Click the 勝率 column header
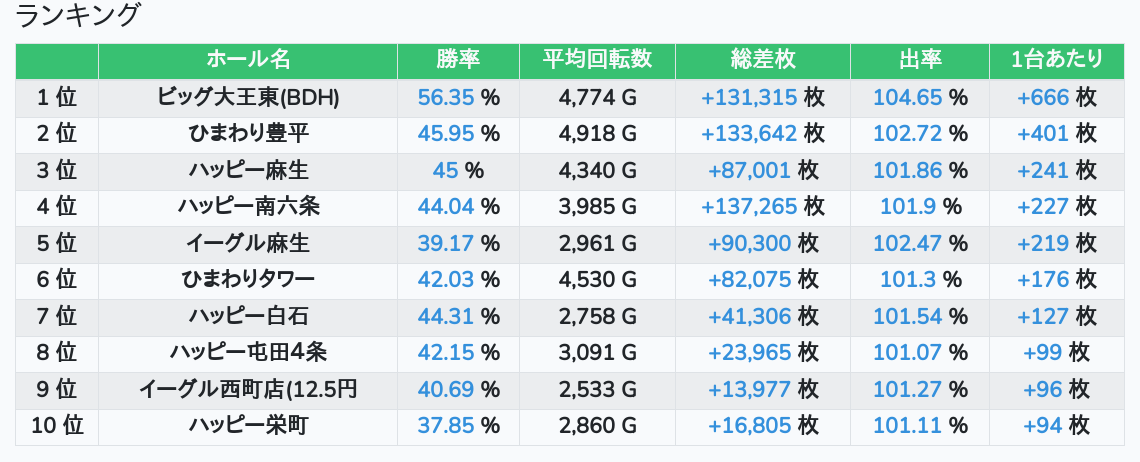Screen dimensions: 1140x462 coord(458,60)
